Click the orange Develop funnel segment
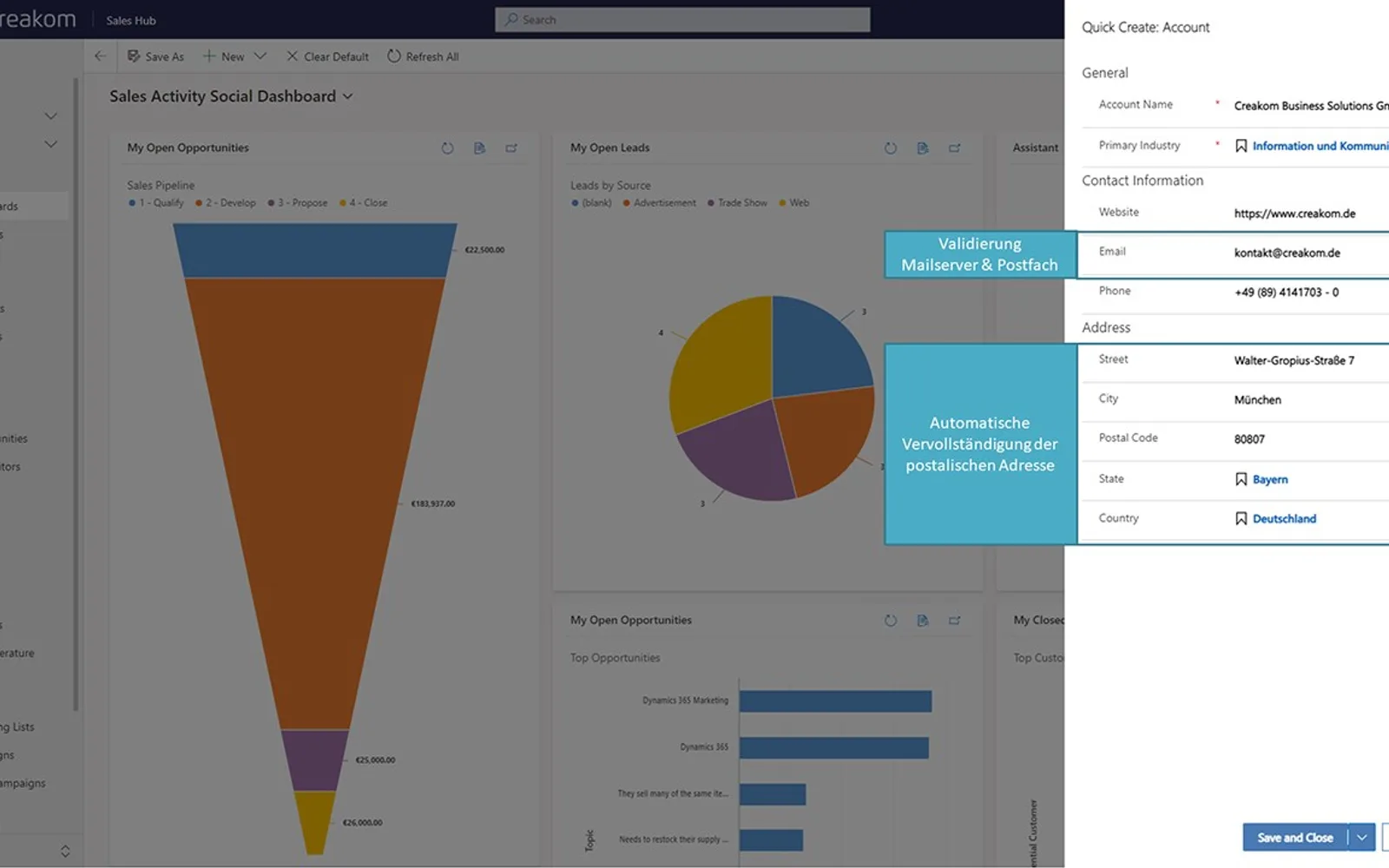This screenshot has height=868, width=1389. coord(313,503)
